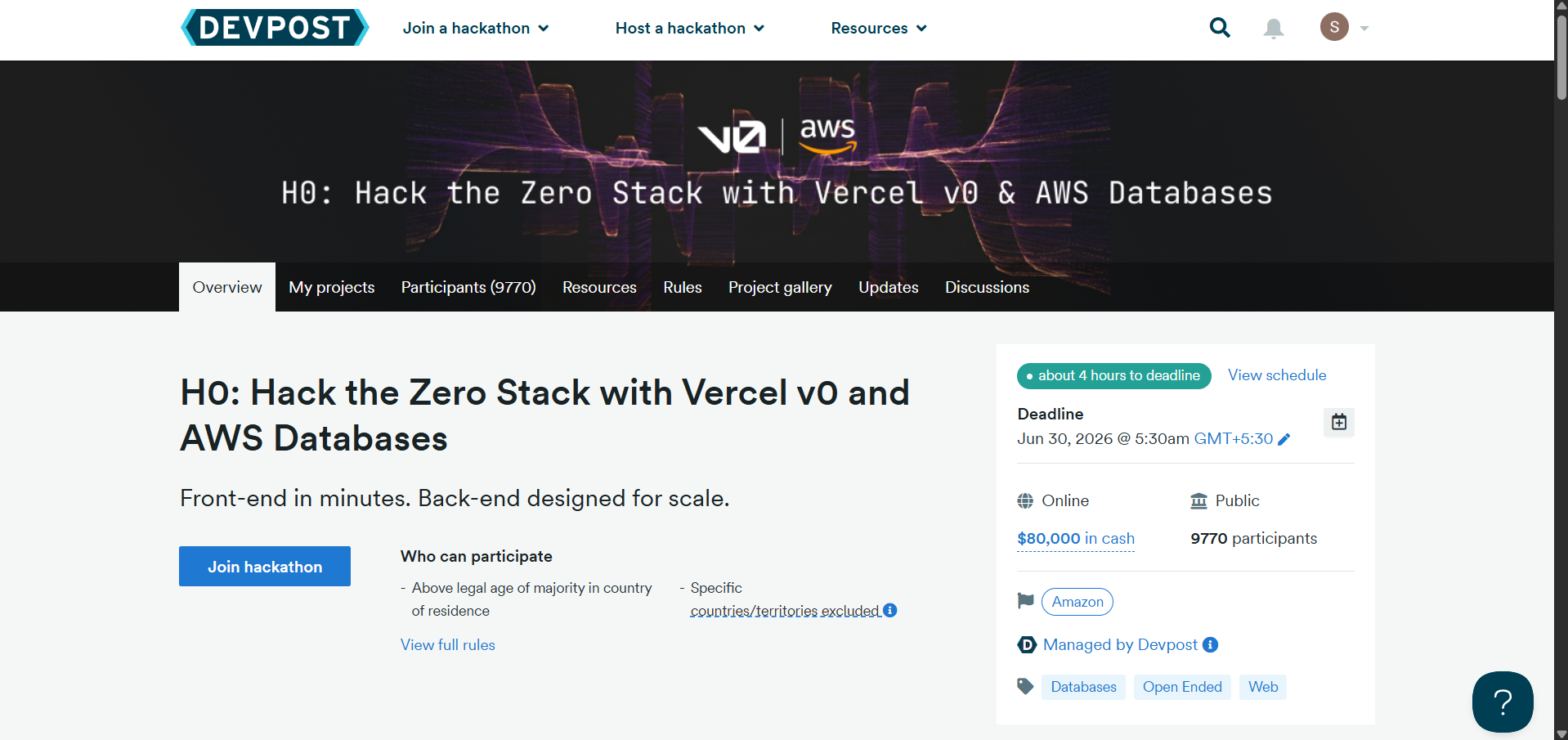
Task: Open the site search magnifier
Action: 1220,28
